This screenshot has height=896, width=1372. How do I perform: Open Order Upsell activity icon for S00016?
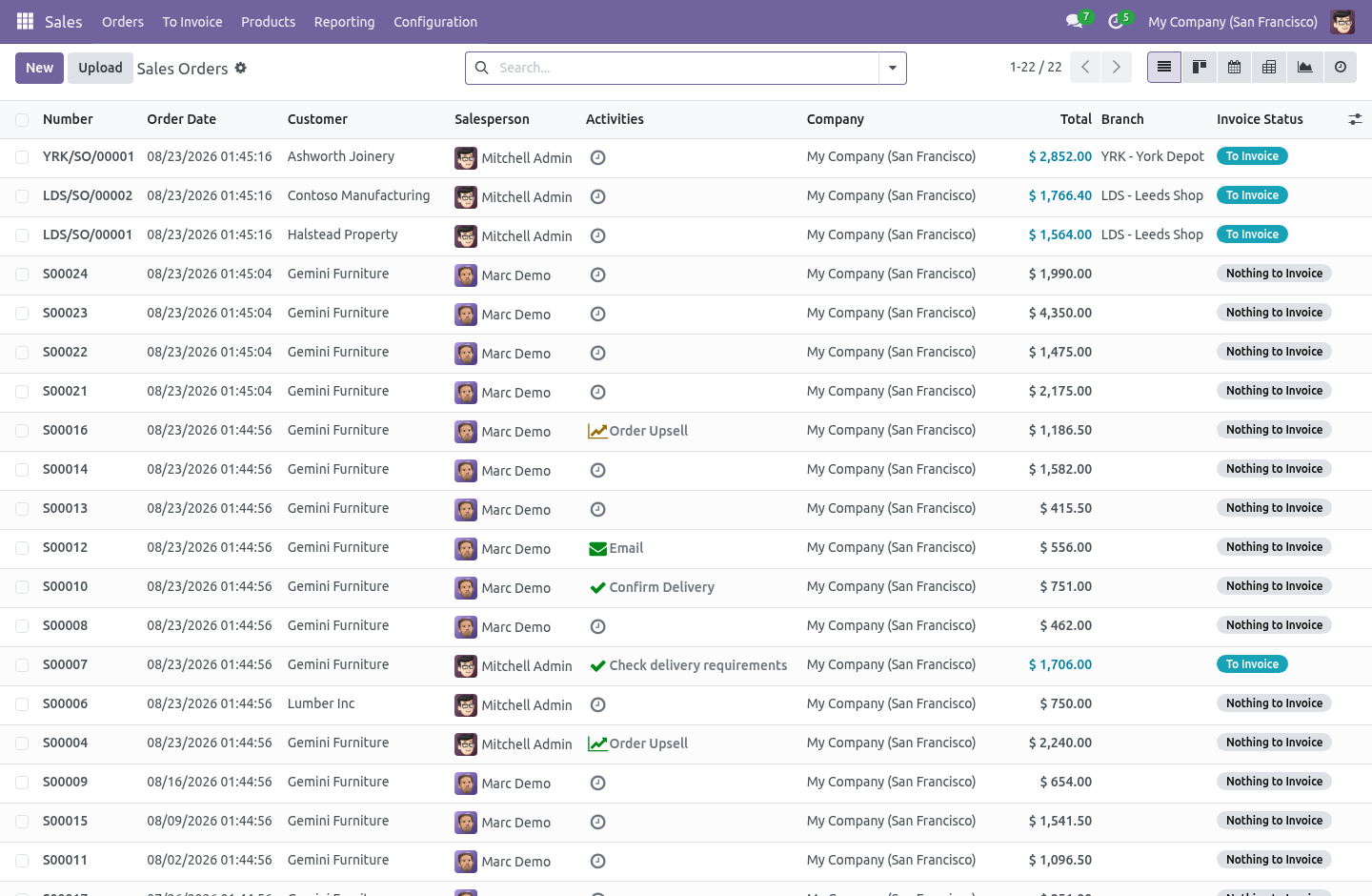598,431
